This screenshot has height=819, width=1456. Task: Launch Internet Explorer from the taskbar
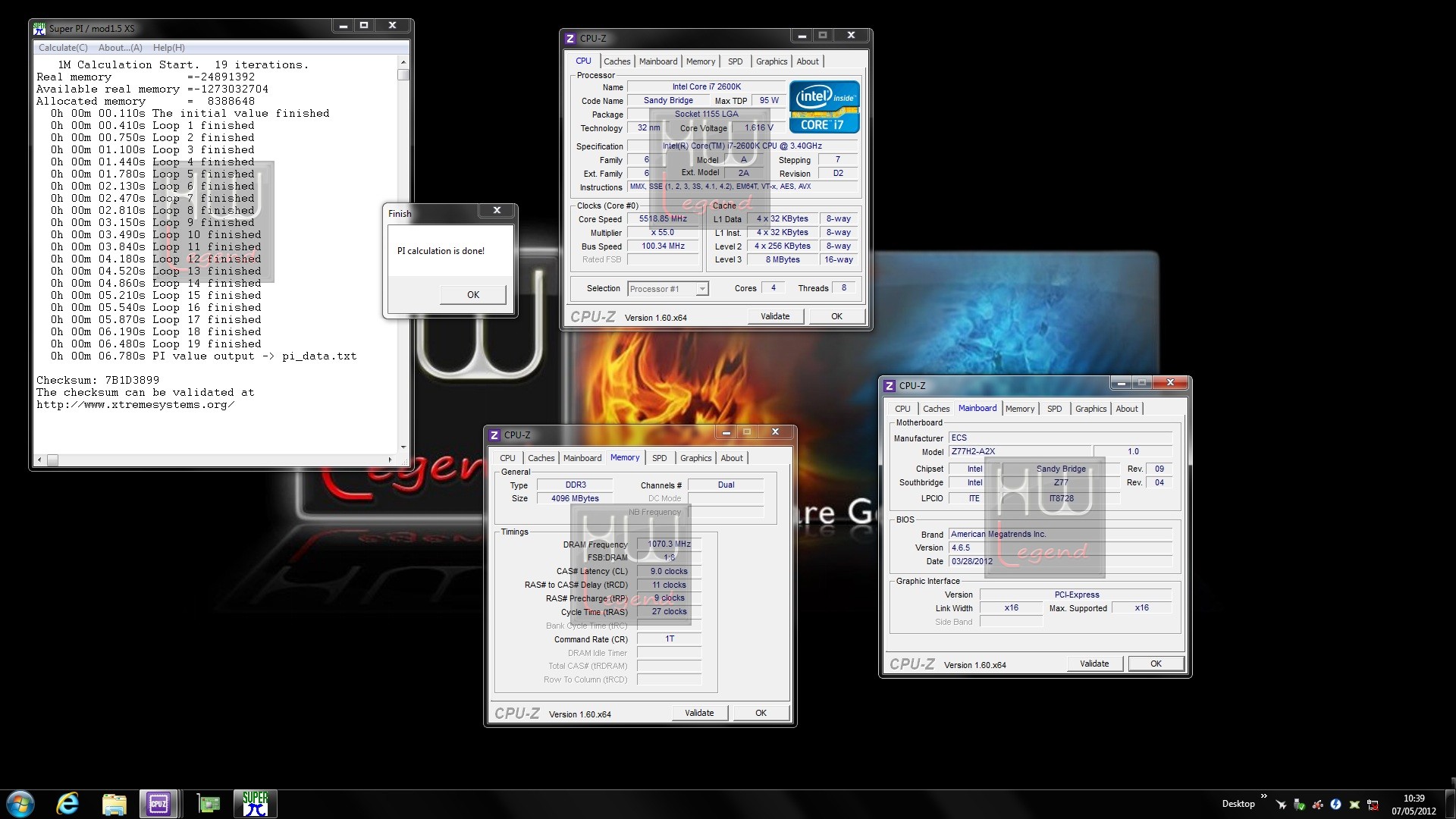pos(67,804)
